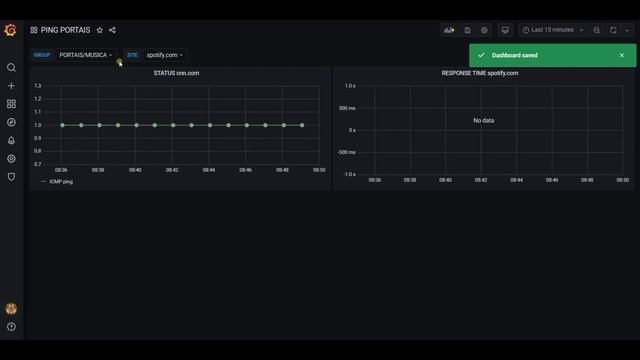Open the Explore compass icon

pyautogui.click(x=11, y=122)
